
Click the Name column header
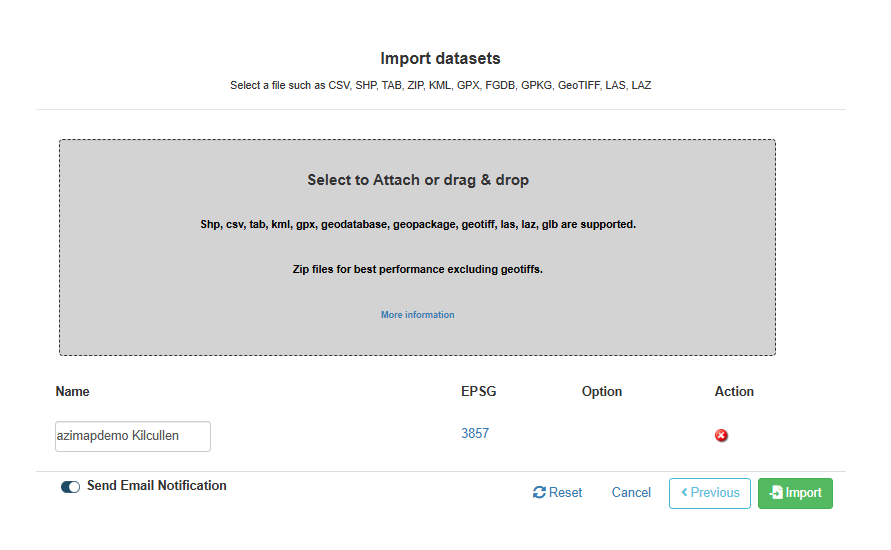pos(72,391)
